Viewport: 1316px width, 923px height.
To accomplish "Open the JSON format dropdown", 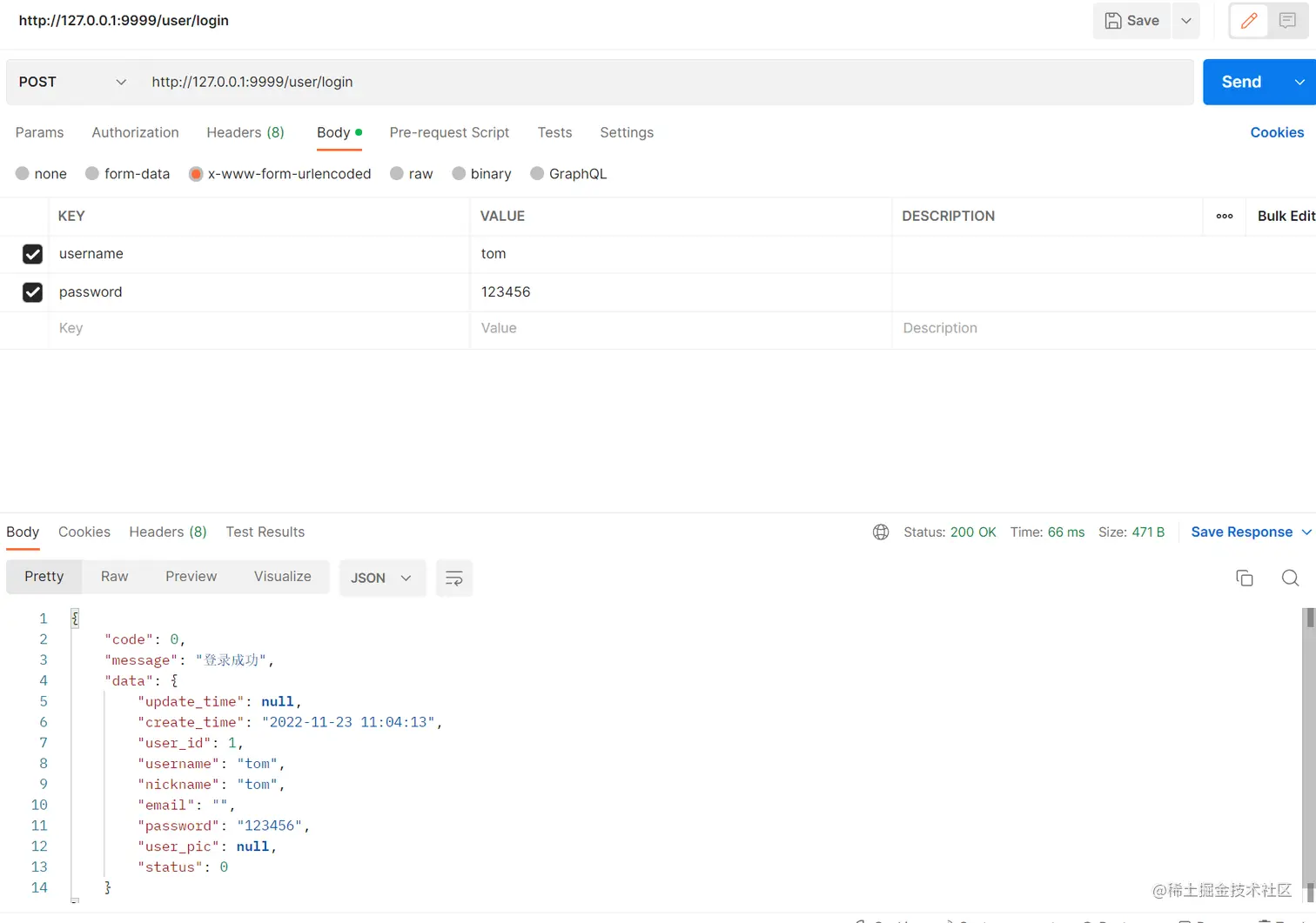I will pos(381,579).
